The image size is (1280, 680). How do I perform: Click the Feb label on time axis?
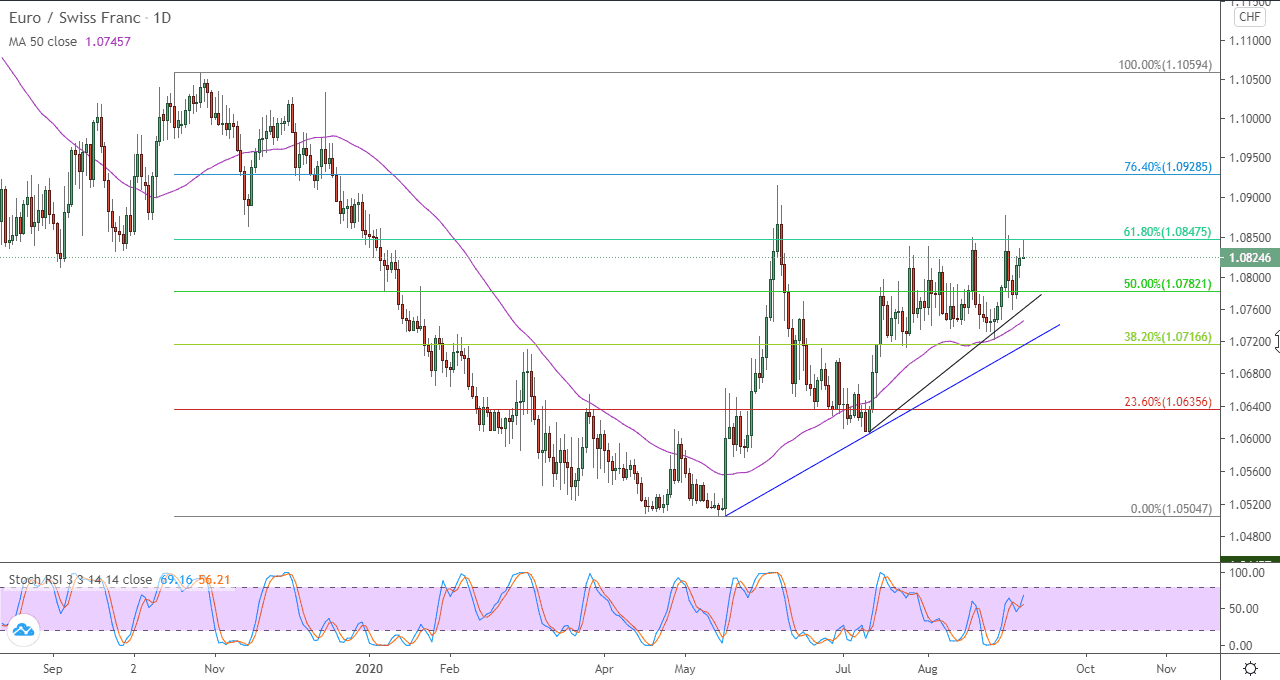[x=449, y=667]
